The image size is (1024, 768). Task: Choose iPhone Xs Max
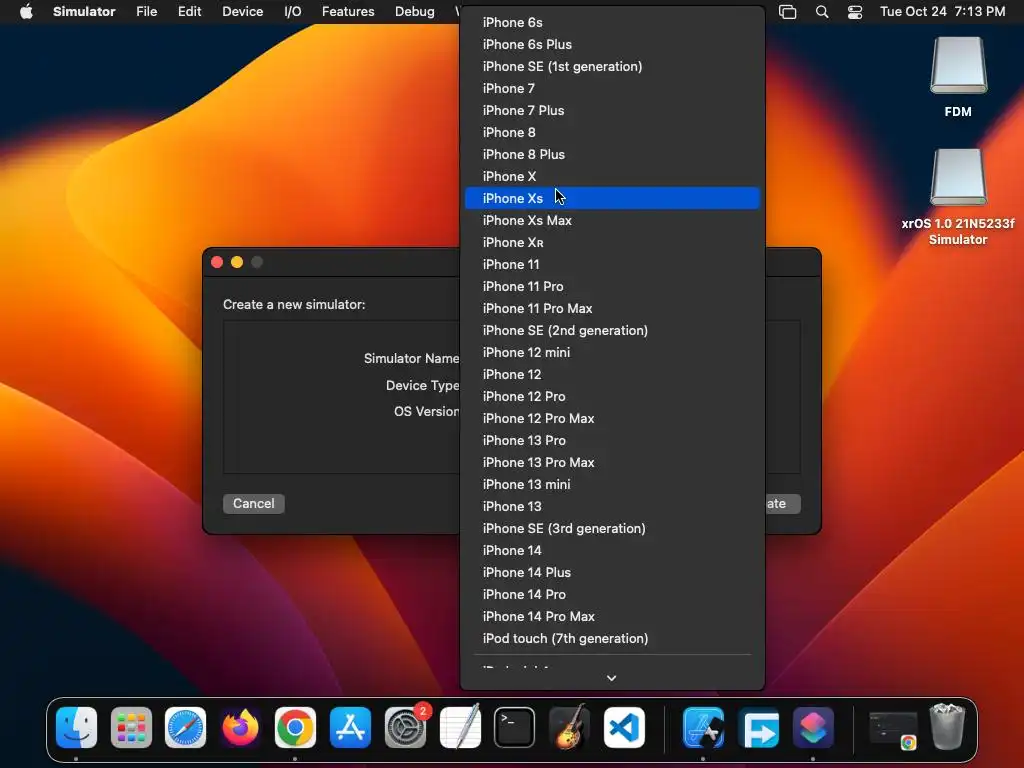pos(612,221)
